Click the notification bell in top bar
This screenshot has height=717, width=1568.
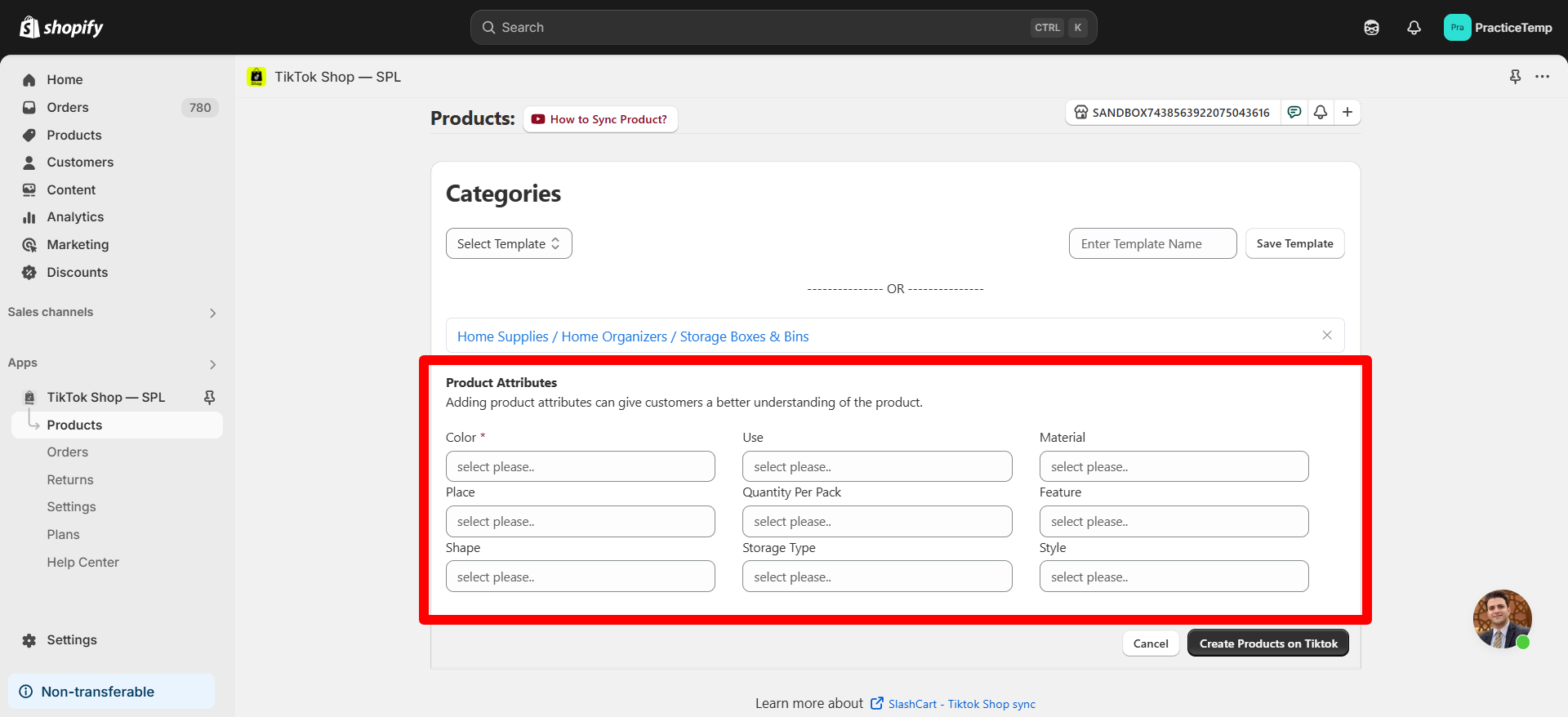tap(1414, 28)
